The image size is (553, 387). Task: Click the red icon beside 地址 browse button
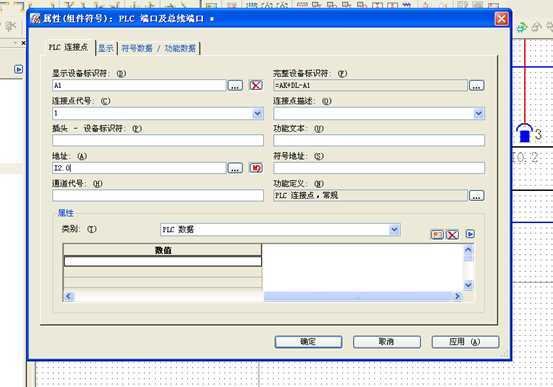tap(256, 168)
